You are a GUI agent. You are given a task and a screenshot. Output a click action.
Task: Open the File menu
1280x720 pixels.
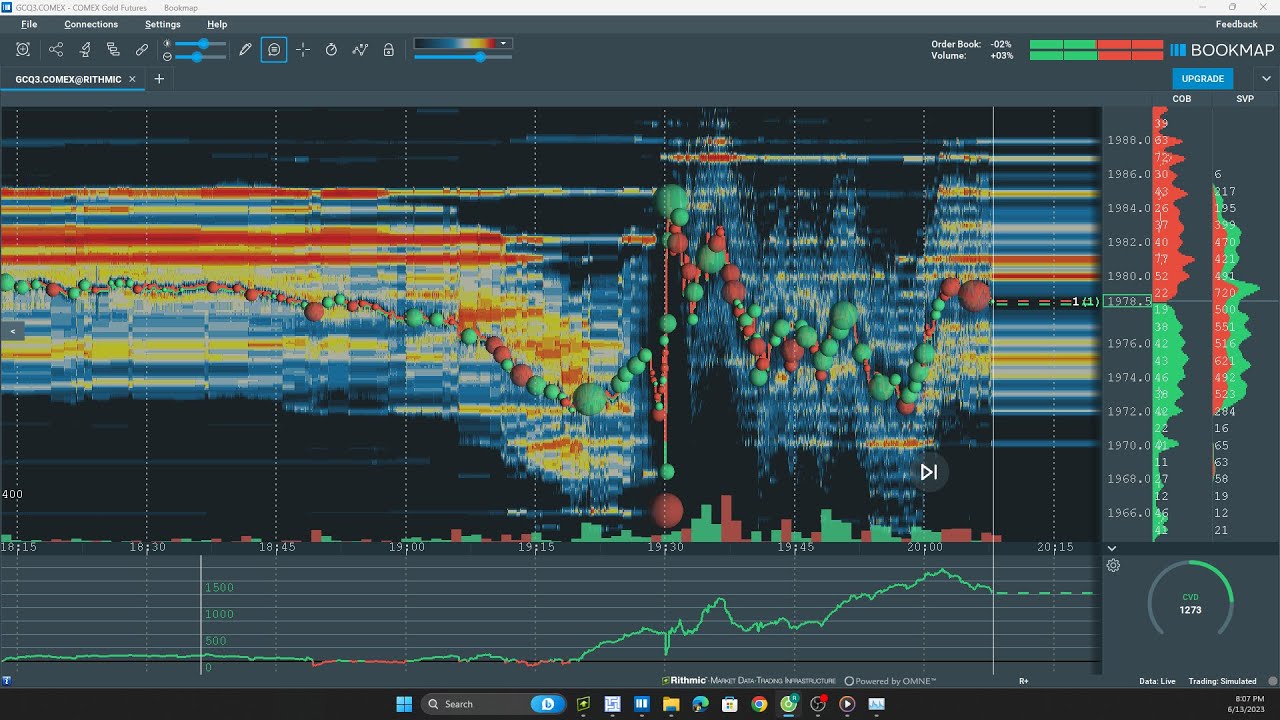(29, 24)
